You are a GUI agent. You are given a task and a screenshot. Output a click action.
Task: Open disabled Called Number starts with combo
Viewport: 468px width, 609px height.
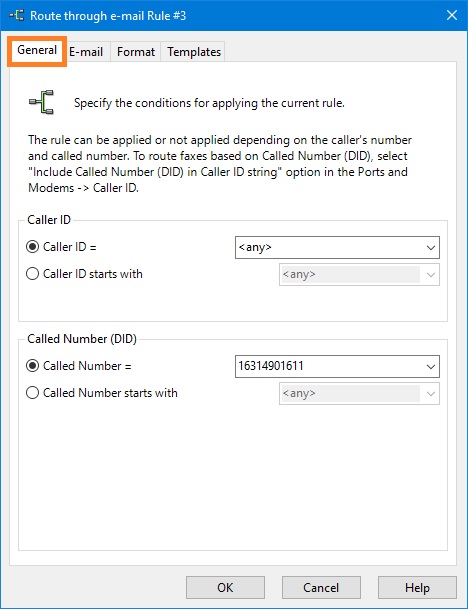tap(430, 393)
